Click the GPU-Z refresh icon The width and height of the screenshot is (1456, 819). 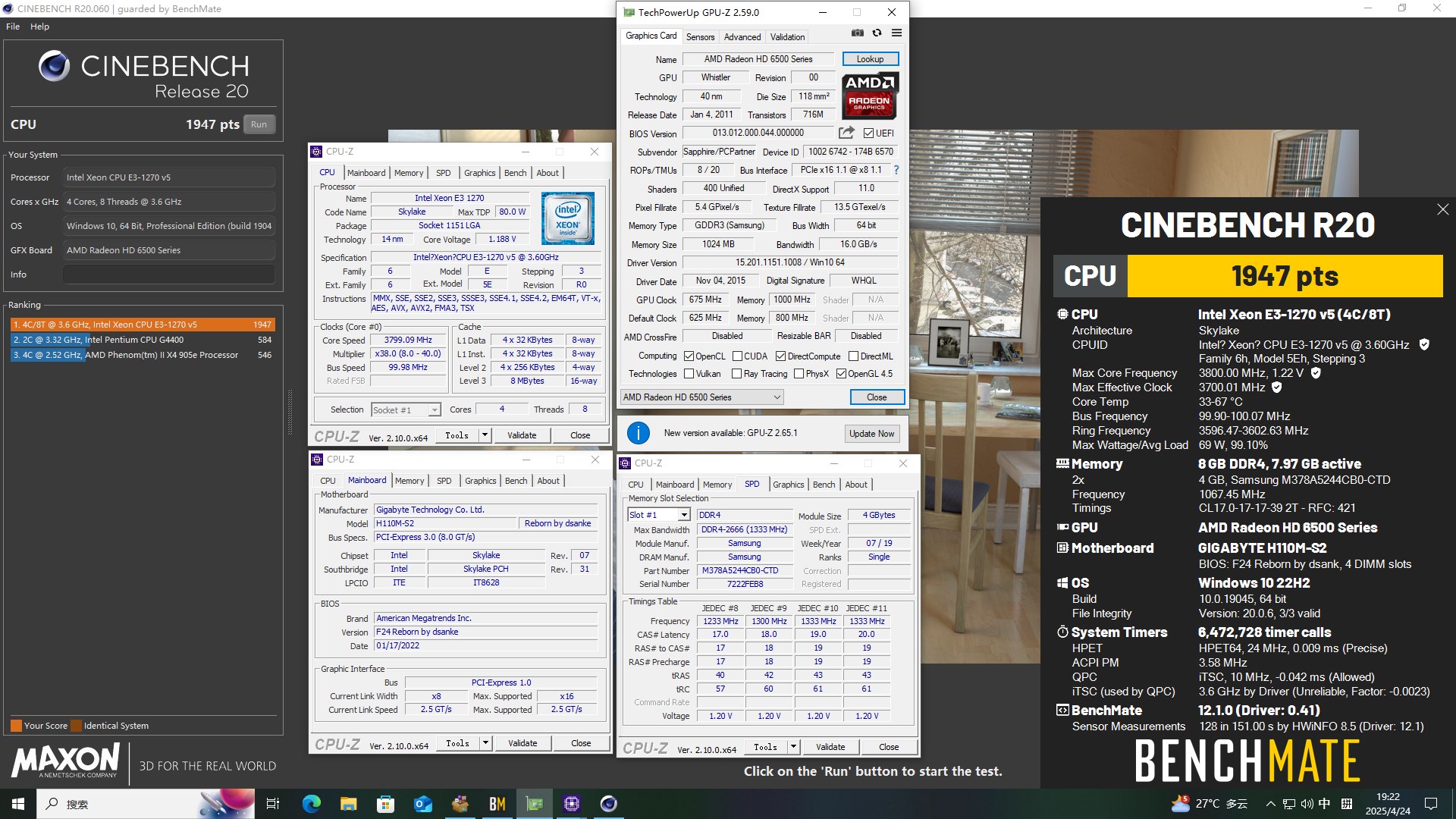(877, 33)
